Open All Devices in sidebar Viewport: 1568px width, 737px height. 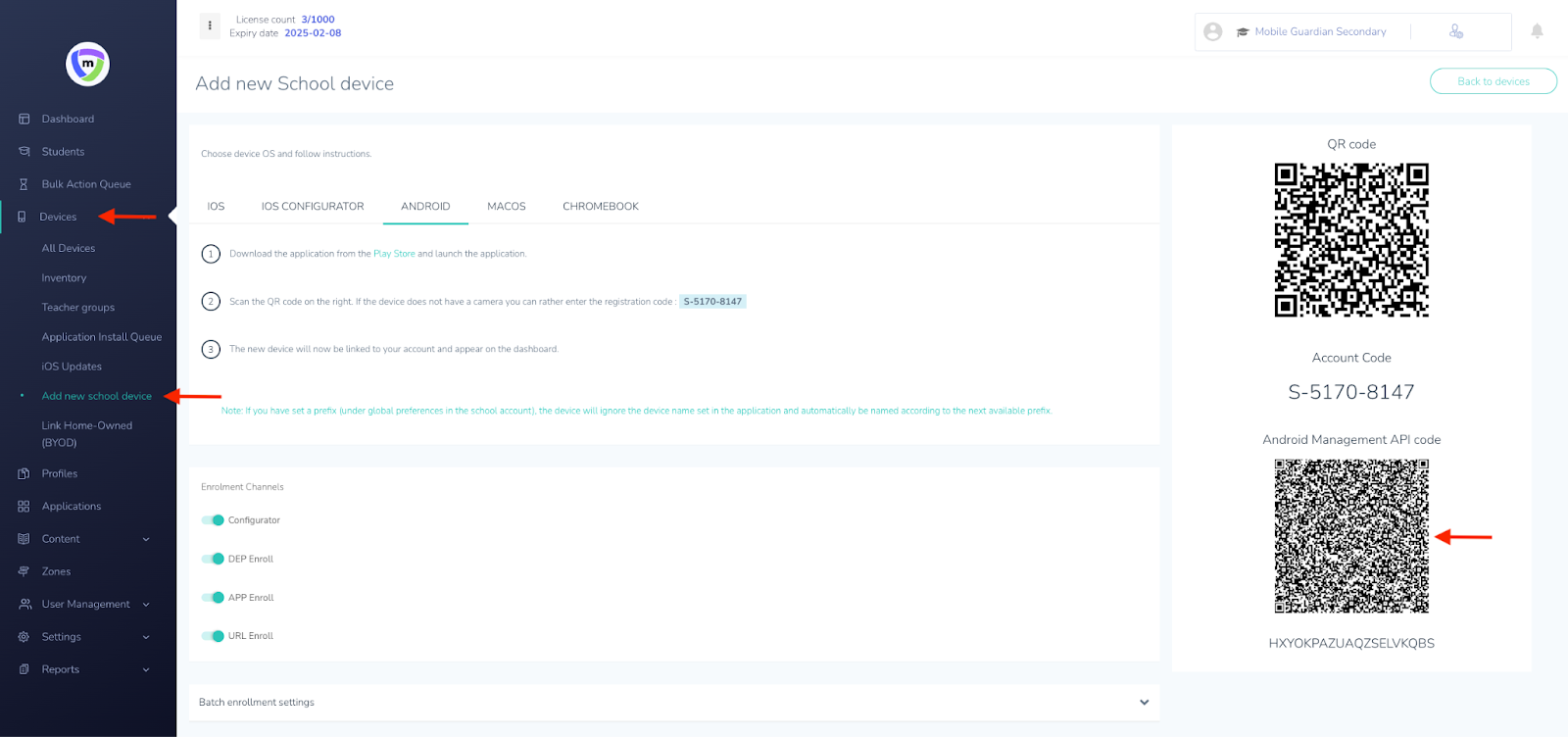point(69,249)
